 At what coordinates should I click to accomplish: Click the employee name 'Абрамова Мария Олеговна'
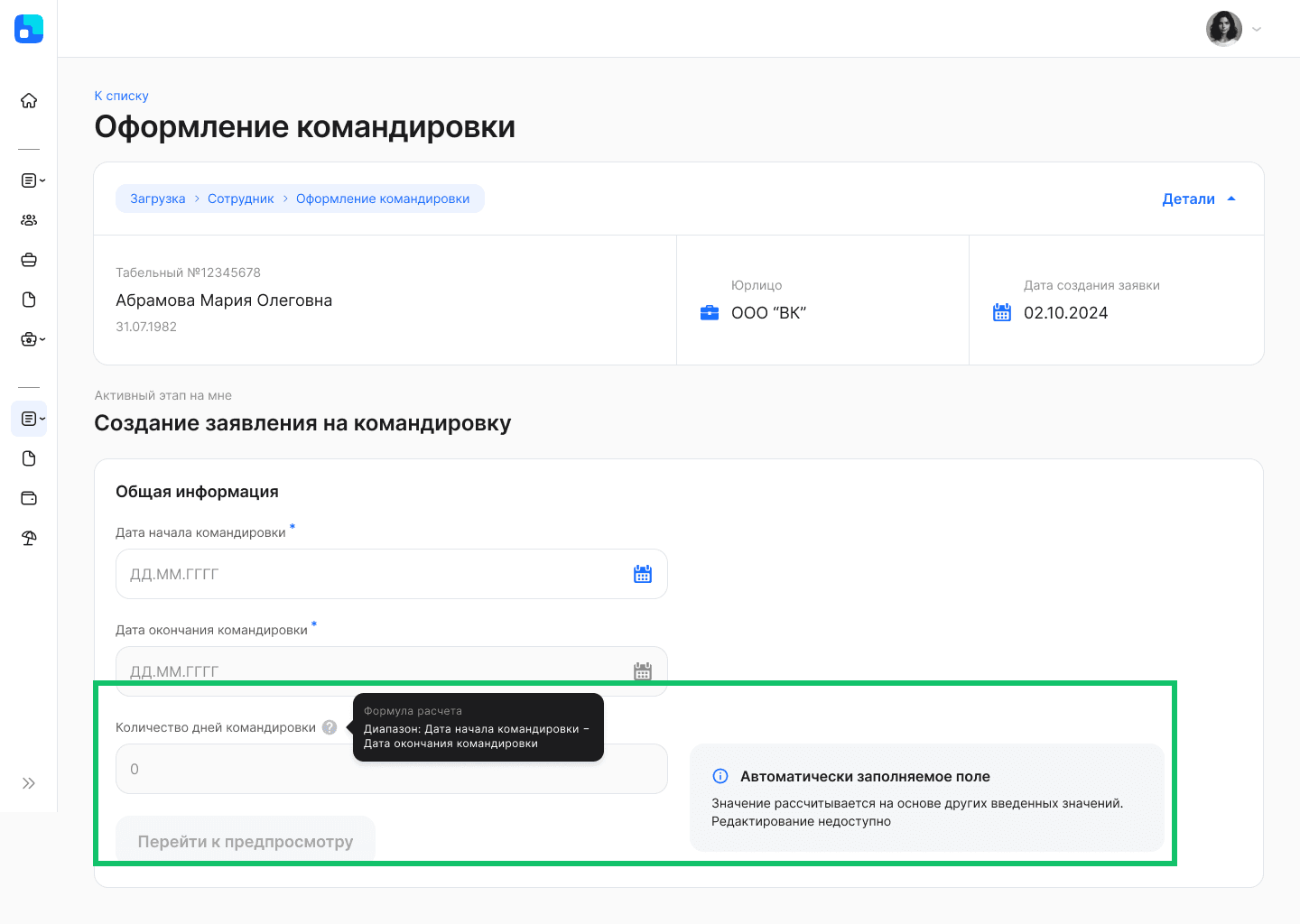click(x=224, y=300)
